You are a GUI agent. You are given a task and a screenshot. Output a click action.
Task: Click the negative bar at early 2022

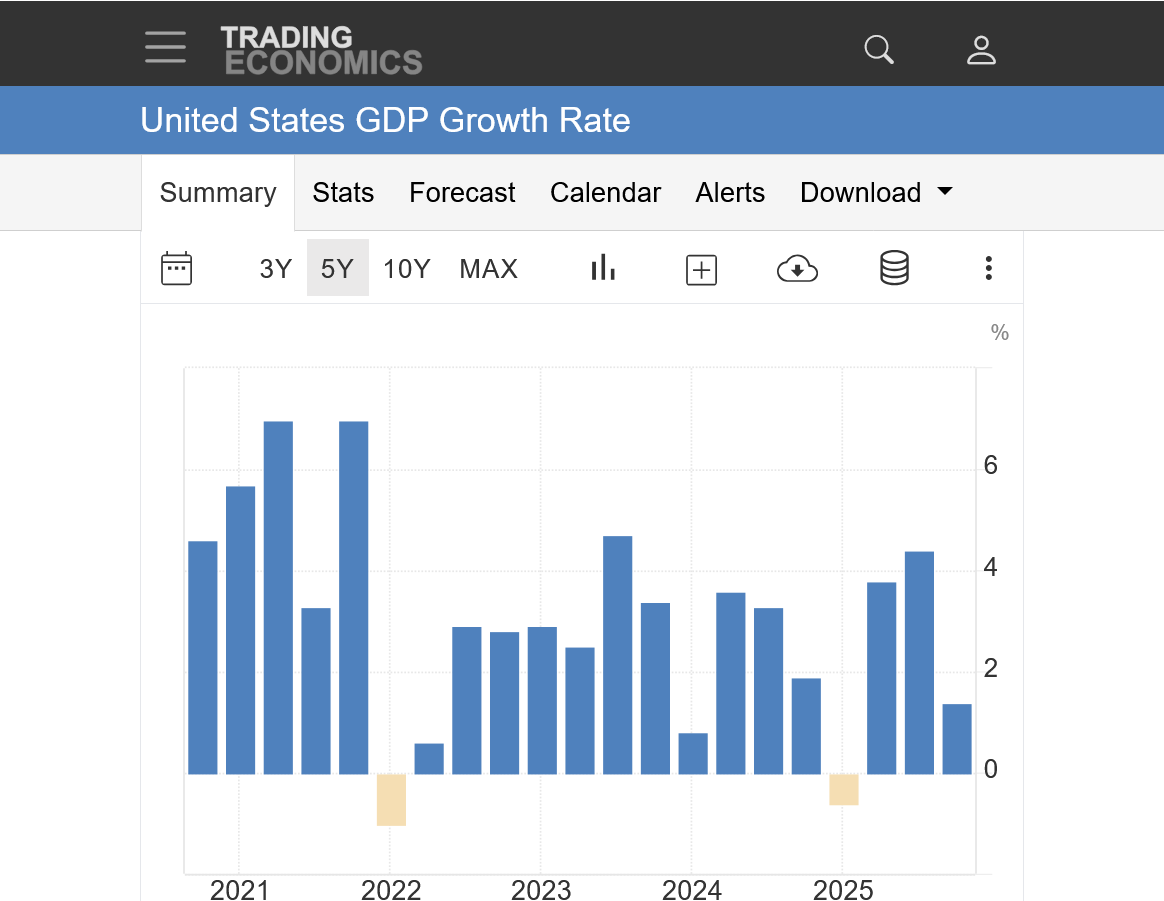pyautogui.click(x=391, y=800)
